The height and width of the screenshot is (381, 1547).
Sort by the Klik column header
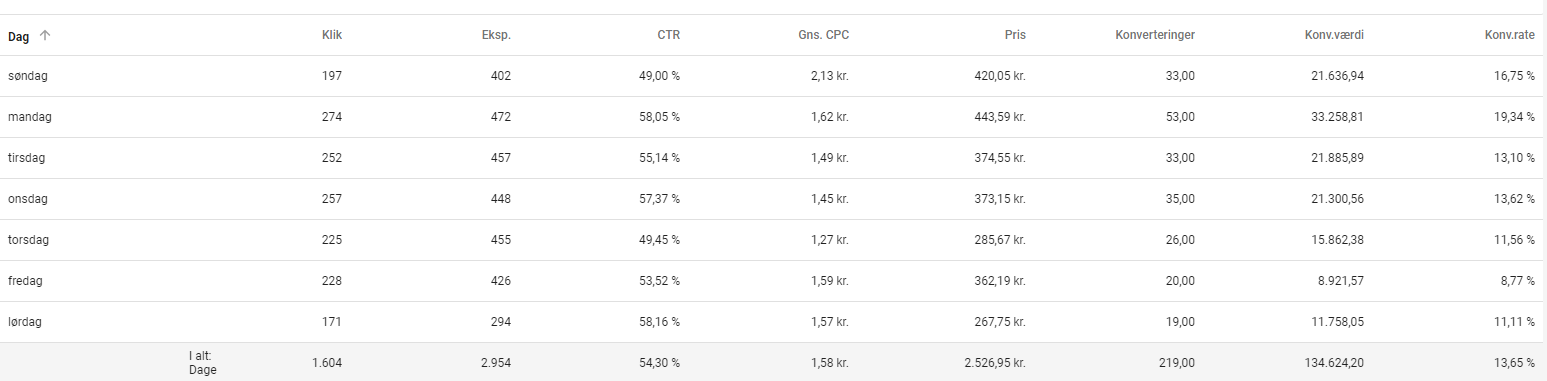[x=332, y=35]
